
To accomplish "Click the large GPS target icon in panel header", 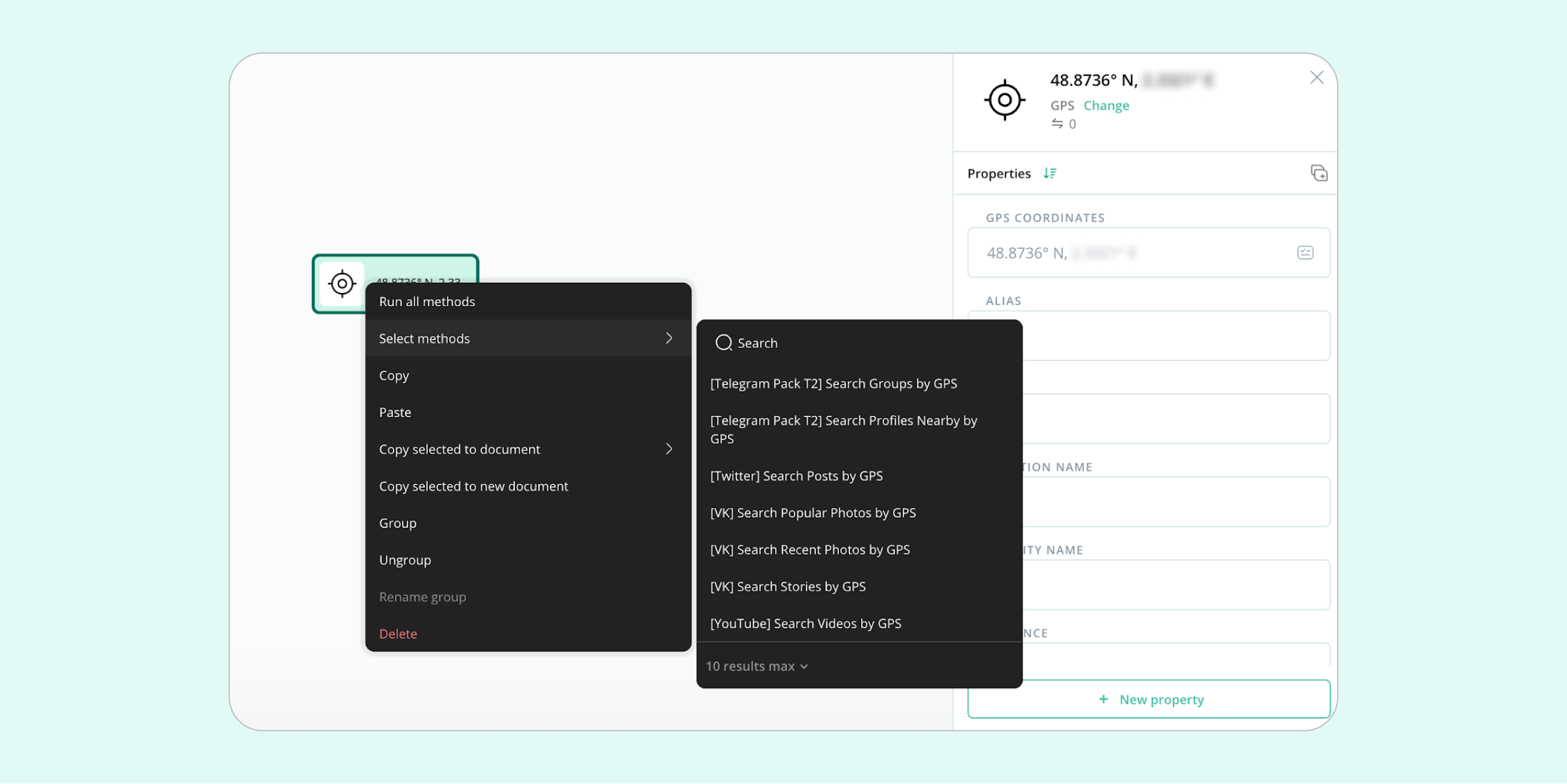I will click(x=1004, y=100).
